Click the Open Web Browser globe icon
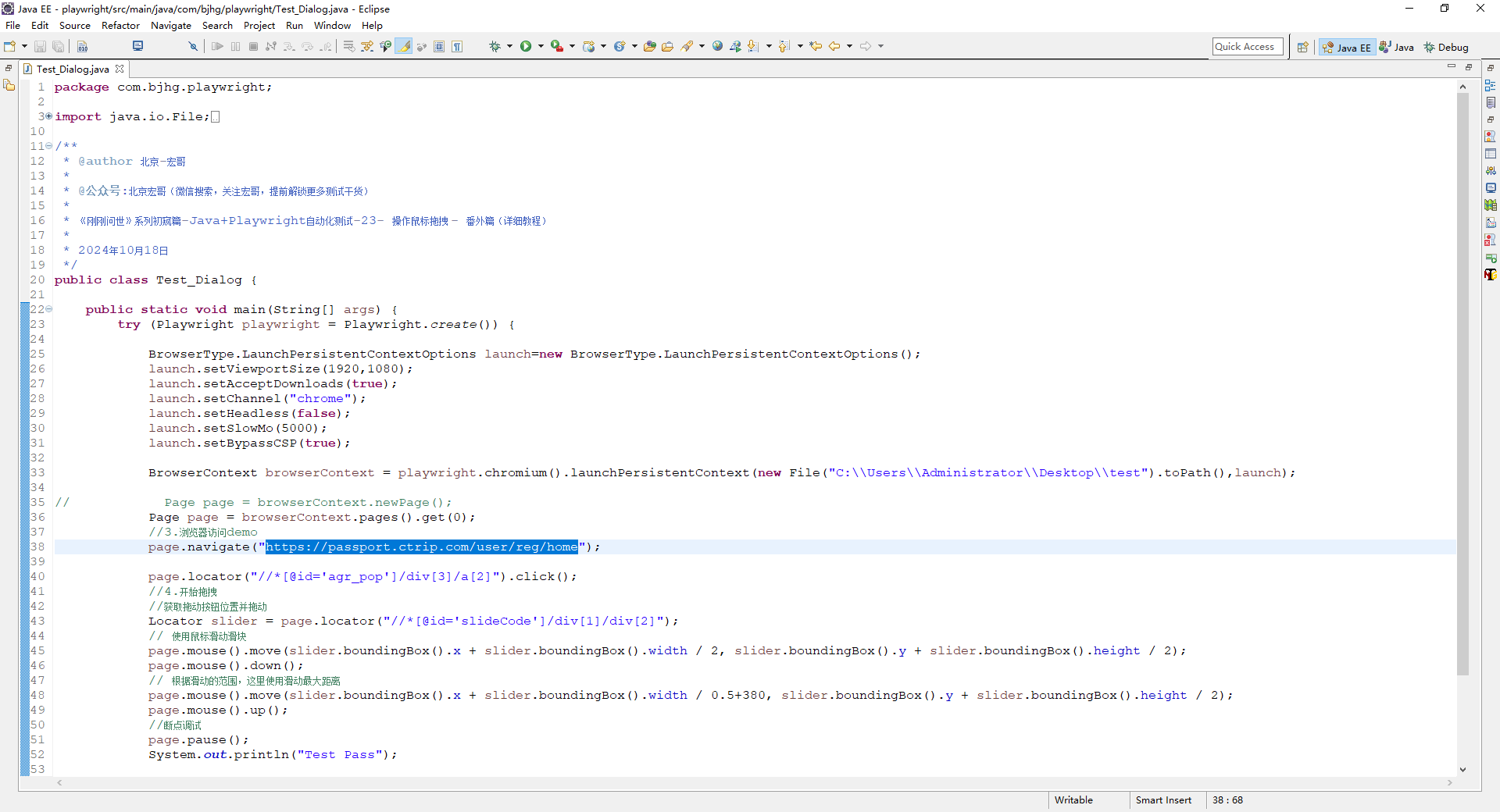The image size is (1500, 812). (x=717, y=47)
